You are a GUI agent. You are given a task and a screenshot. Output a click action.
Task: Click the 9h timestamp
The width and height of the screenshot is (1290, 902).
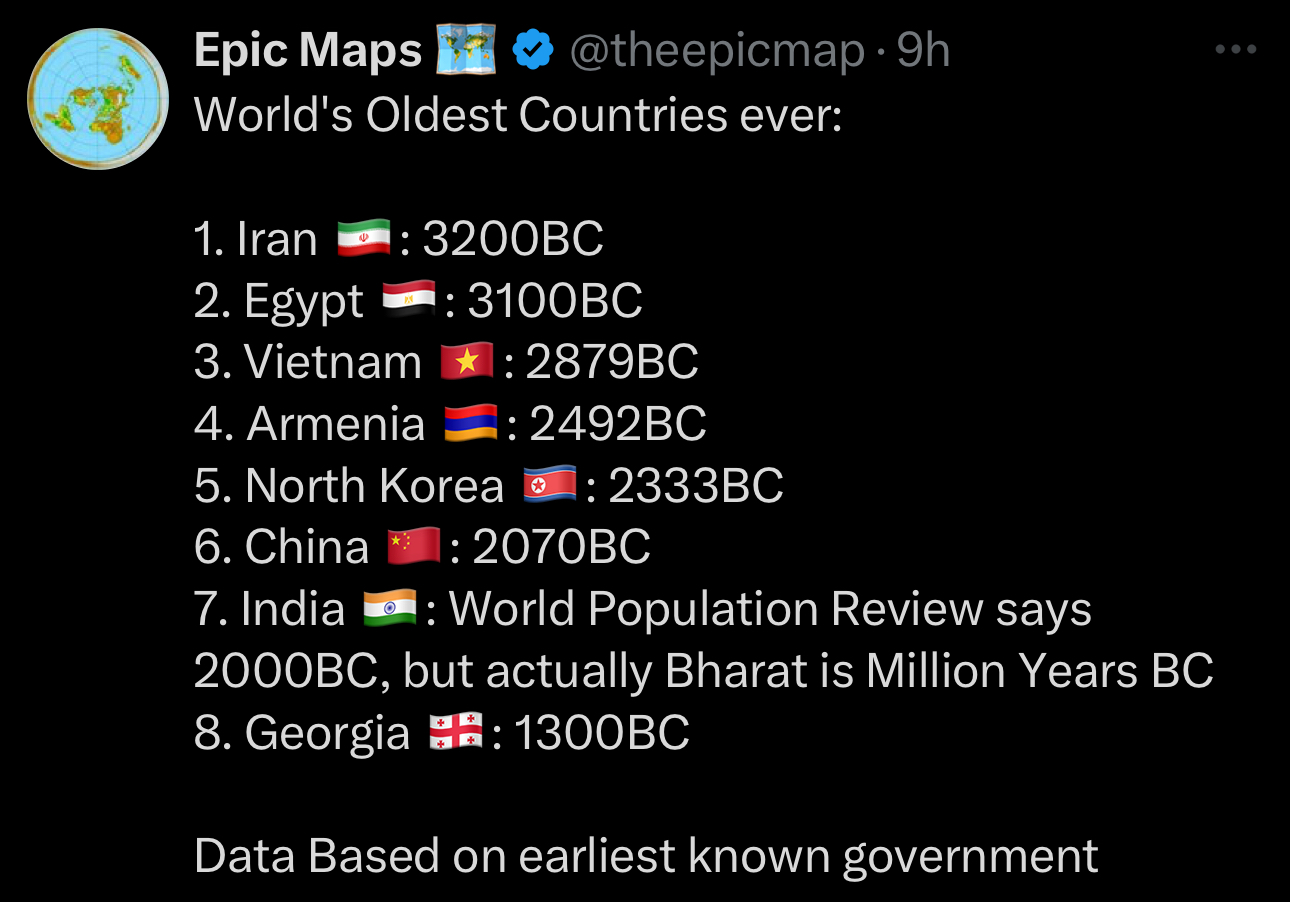pos(922,51)
